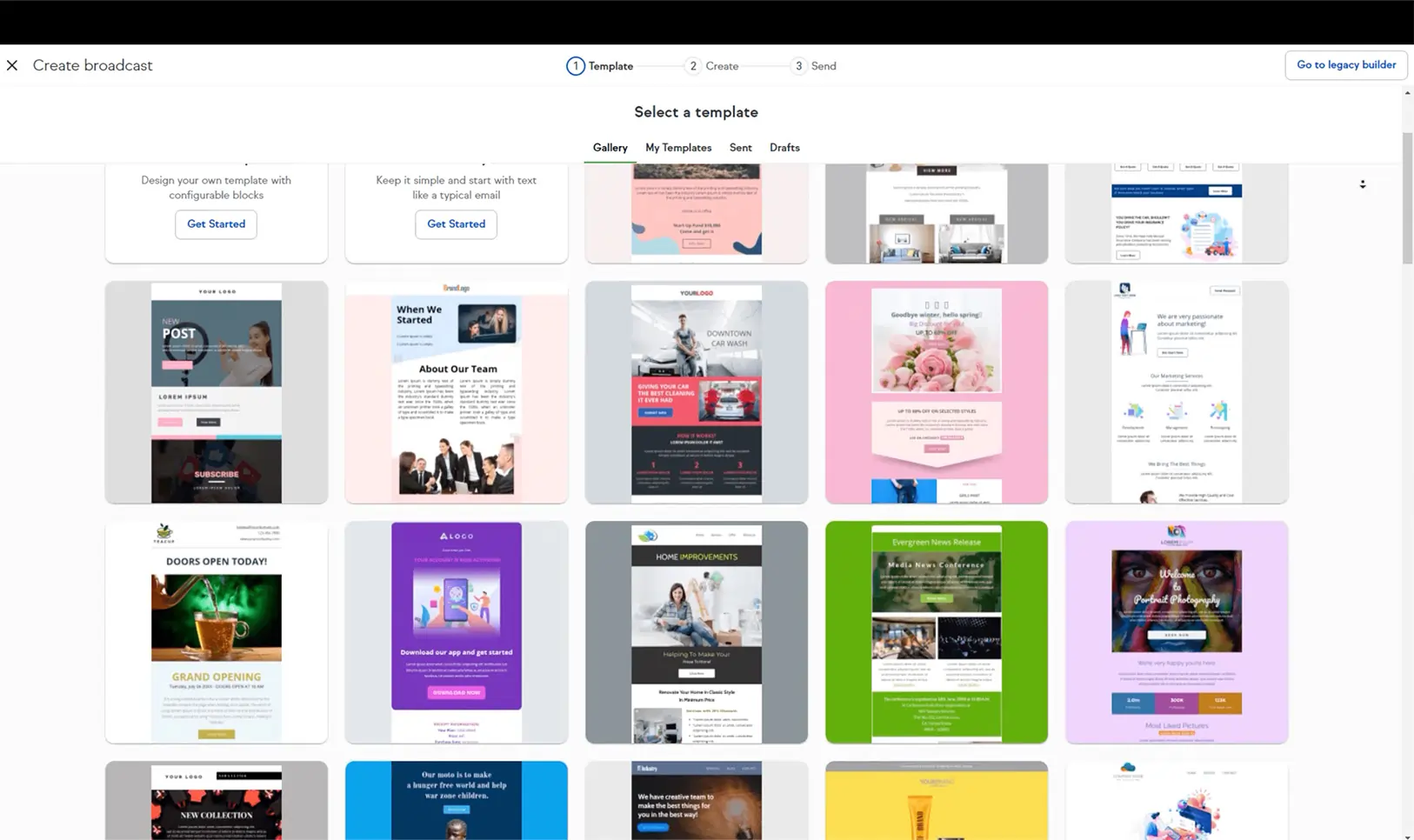This screenshot has height=840, width=1414.
Task: Choose the Portrait Photography template
Action: 1177,632
